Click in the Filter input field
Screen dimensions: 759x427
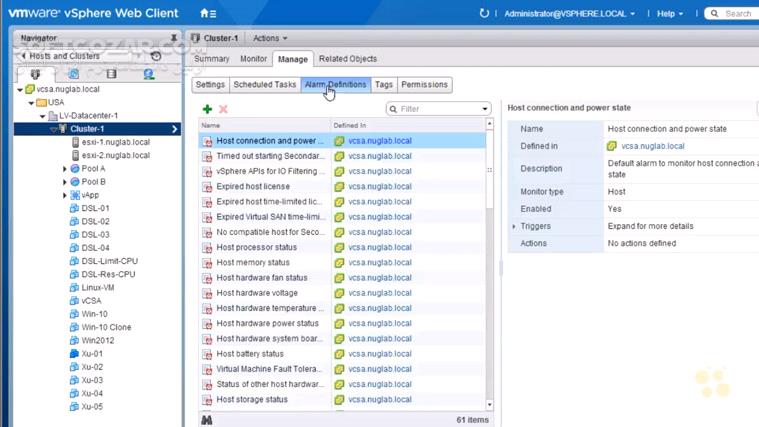tap(438, 109)
